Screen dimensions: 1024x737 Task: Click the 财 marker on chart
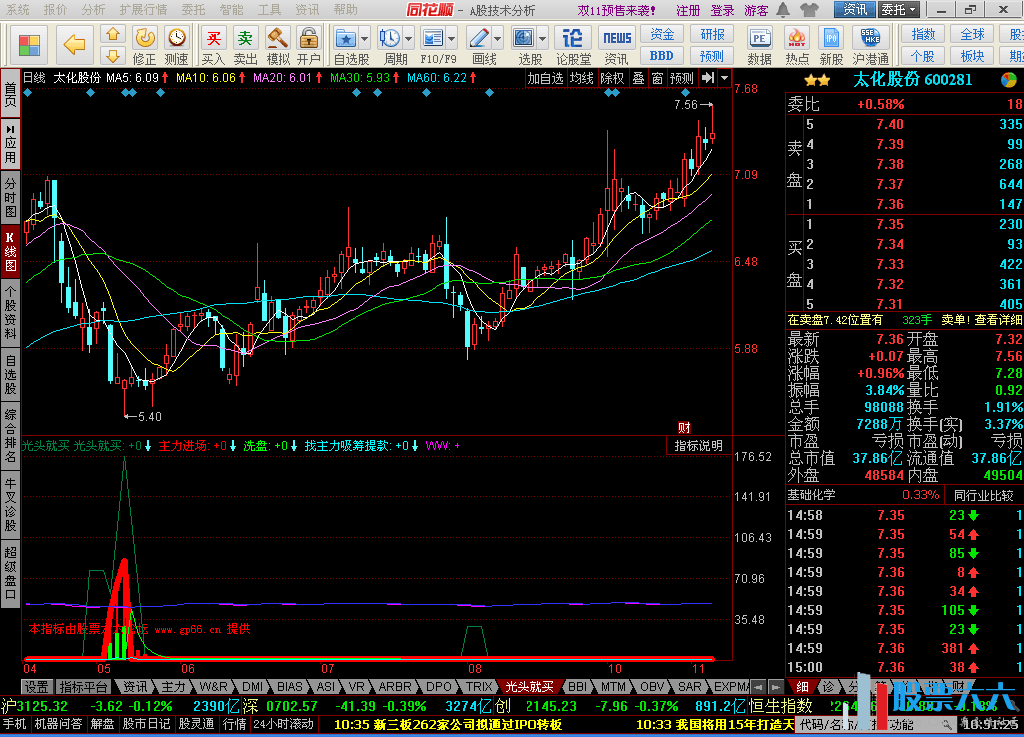(x=684, y=428)
